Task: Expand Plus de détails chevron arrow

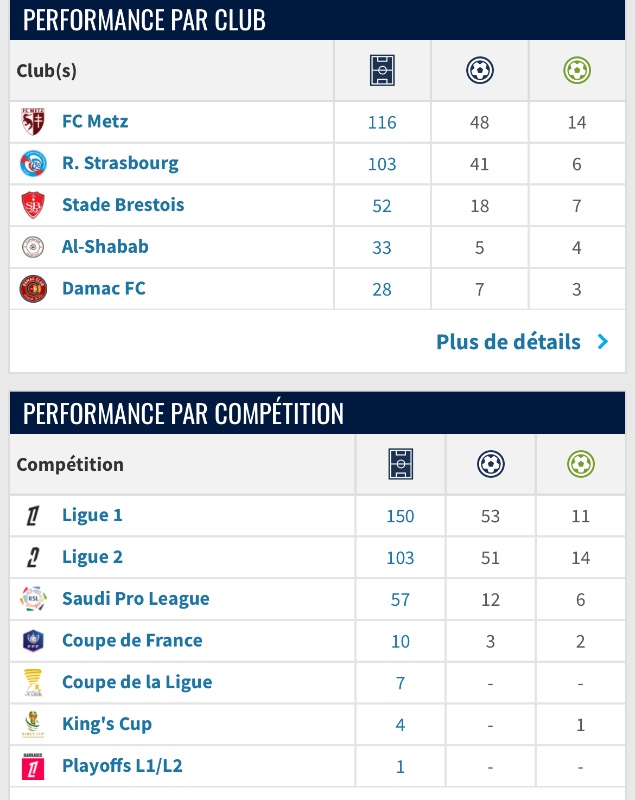Action: tap(603, 341)
